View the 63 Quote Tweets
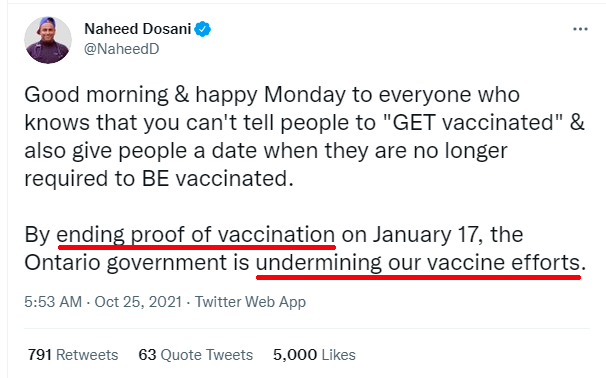The width and height of the screenshot is (606, 378). pos(196,354)
